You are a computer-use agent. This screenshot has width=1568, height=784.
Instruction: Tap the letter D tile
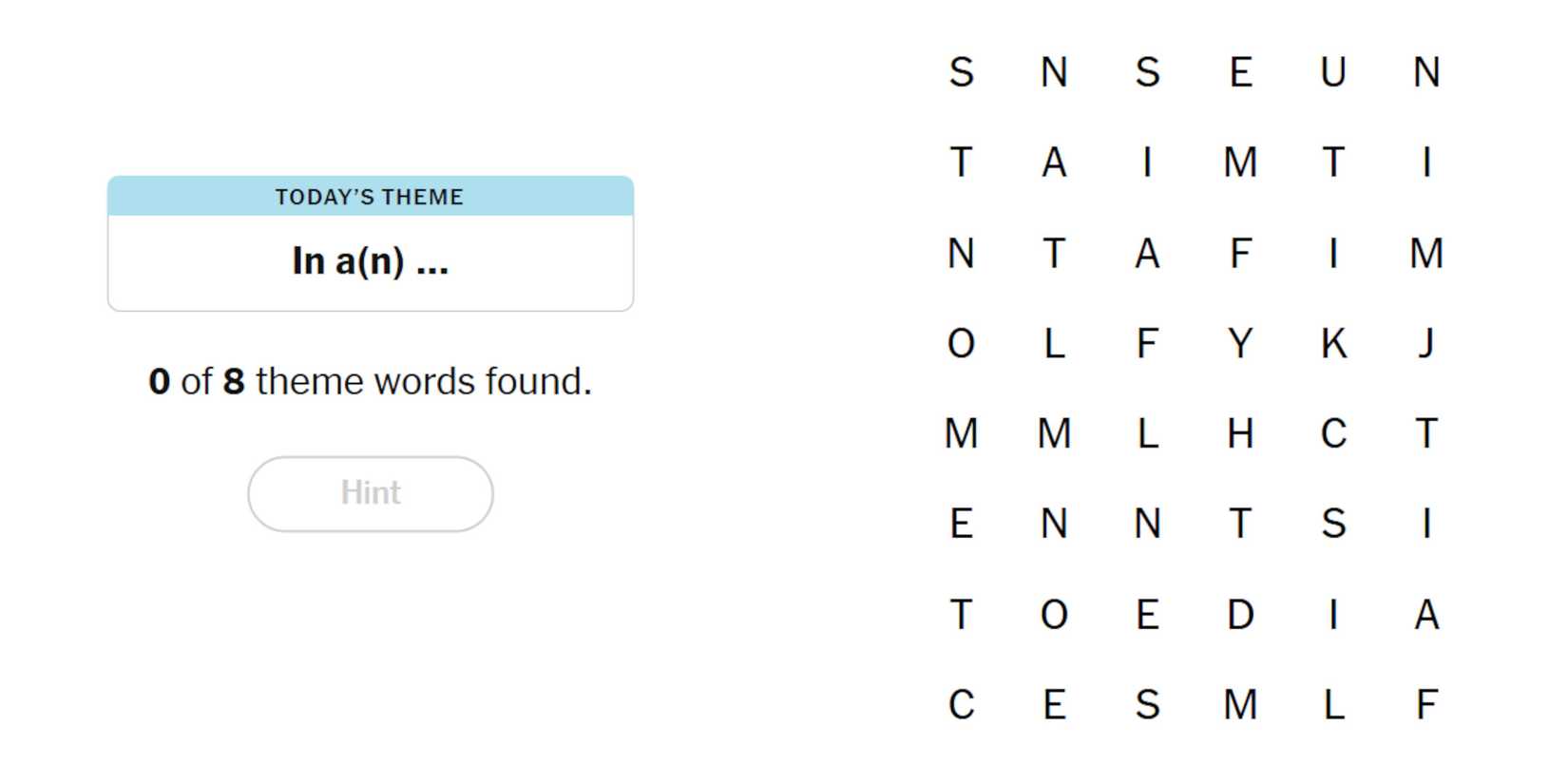[x=1240, y=614]
